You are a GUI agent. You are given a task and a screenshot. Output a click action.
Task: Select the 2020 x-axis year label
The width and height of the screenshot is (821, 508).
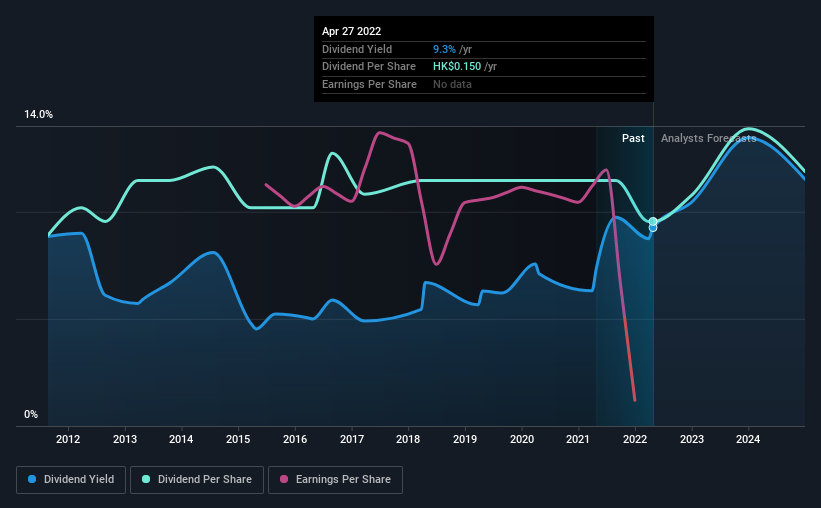point(522,439)
